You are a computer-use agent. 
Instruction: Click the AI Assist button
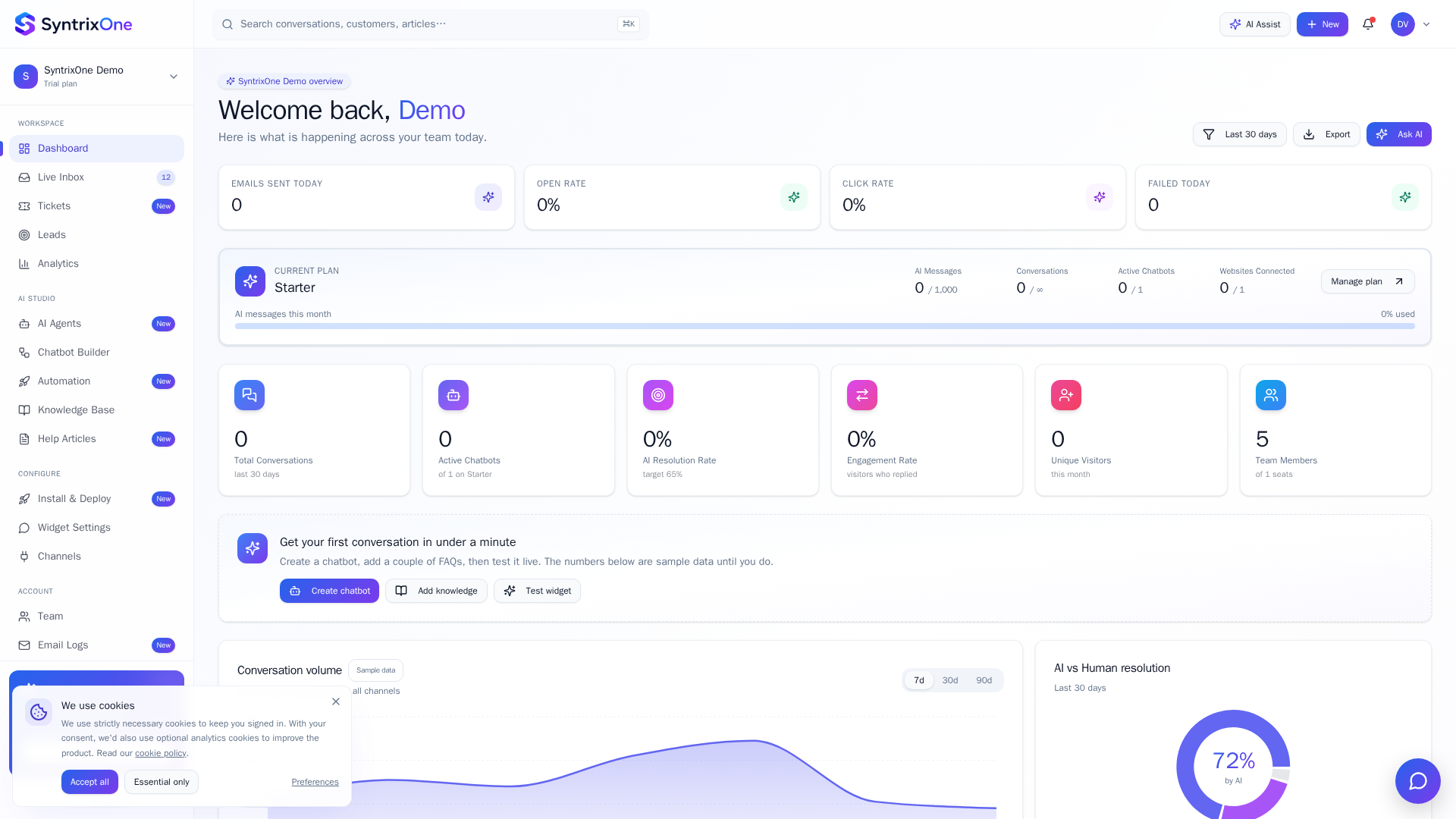1254,24
